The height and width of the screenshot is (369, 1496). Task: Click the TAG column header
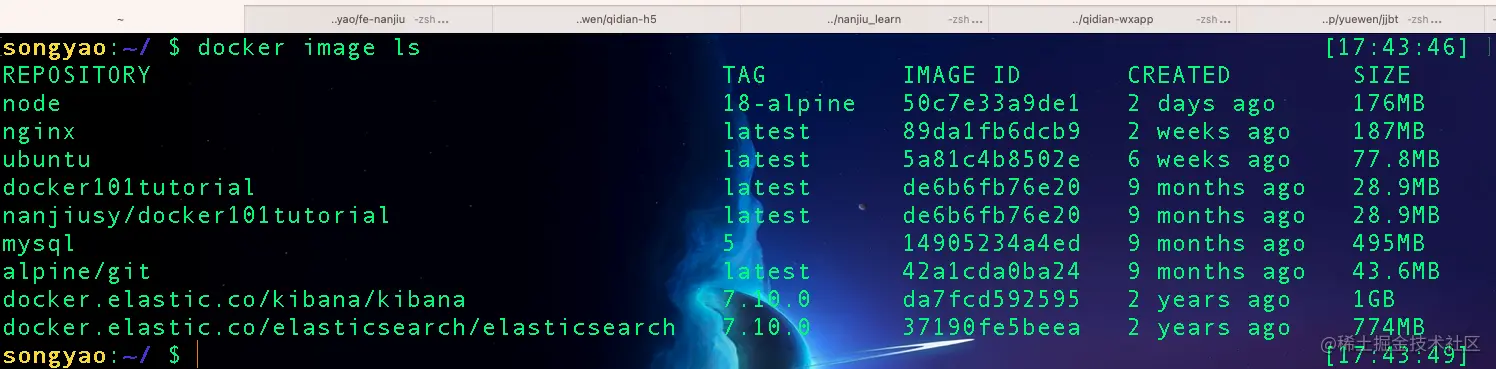click(744, 75)
